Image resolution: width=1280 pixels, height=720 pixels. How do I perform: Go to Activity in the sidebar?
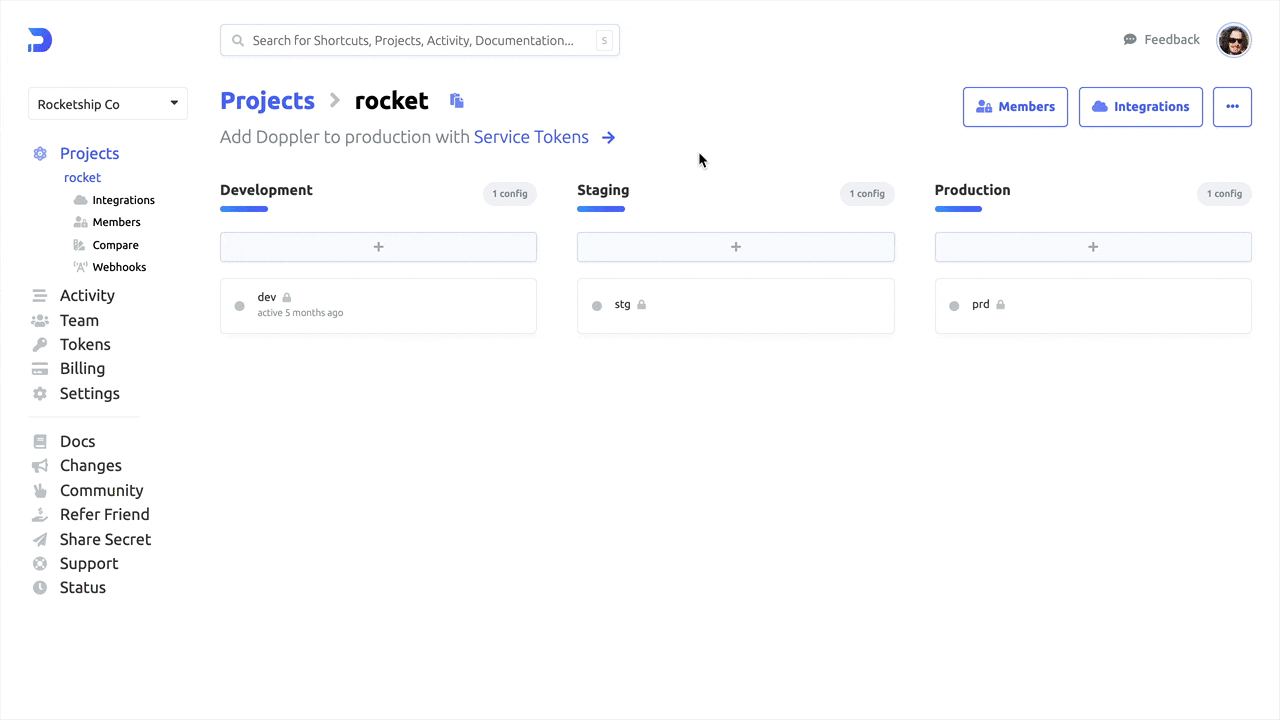87,295
